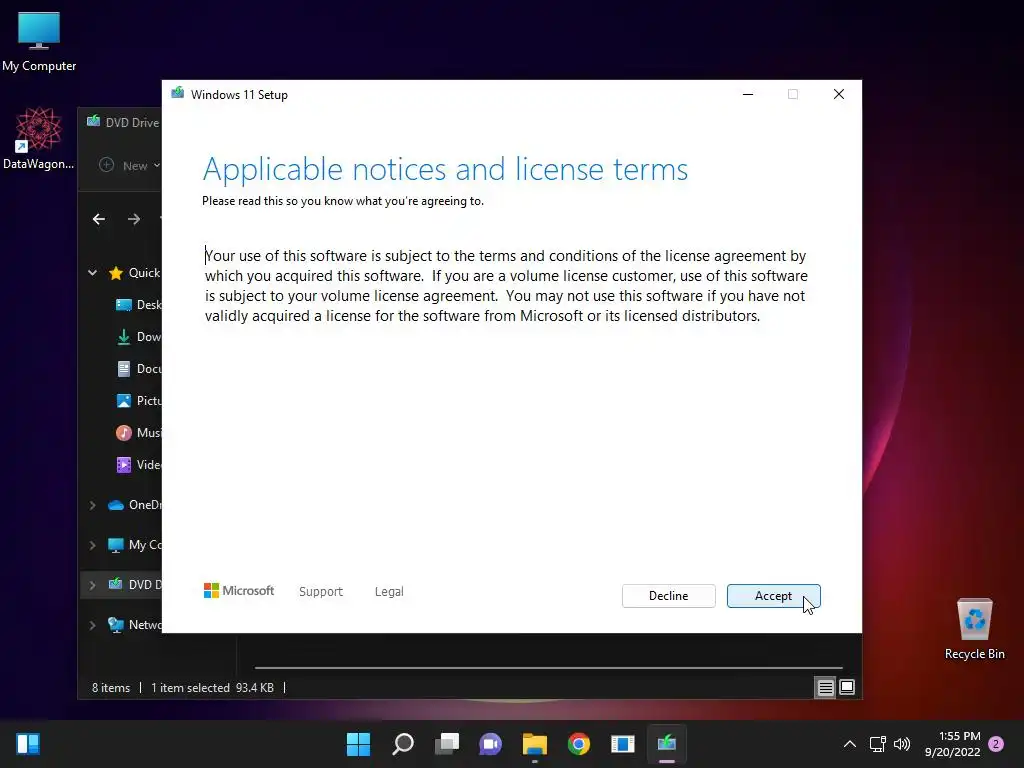Show hidden system tray icons

(x=850, y=744)
